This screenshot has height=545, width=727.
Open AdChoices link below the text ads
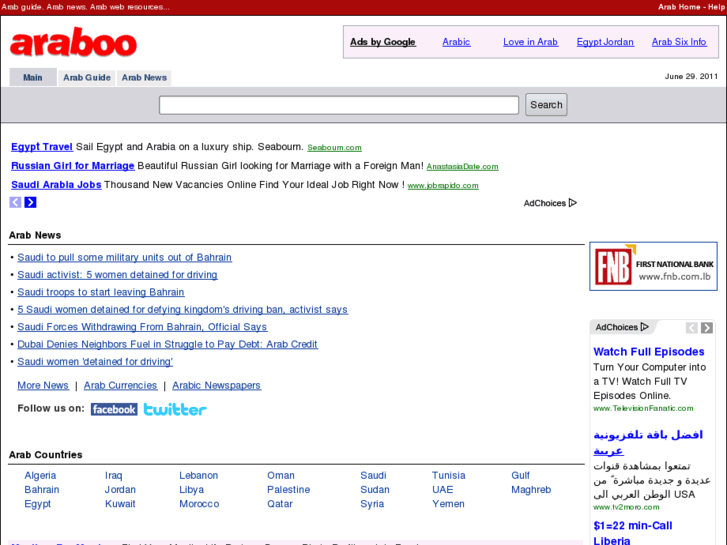click(550, 203)
